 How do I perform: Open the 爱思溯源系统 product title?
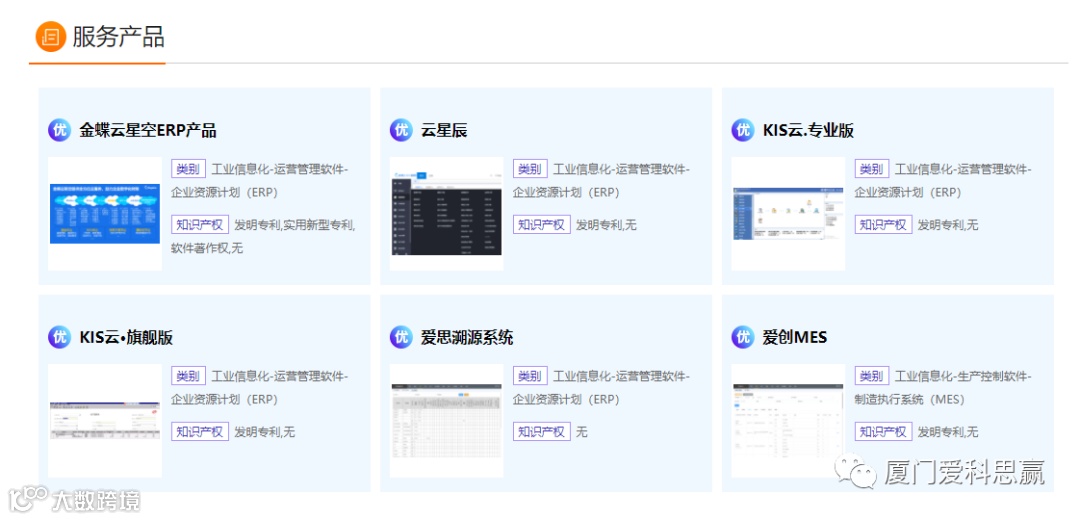pos(466,337)
